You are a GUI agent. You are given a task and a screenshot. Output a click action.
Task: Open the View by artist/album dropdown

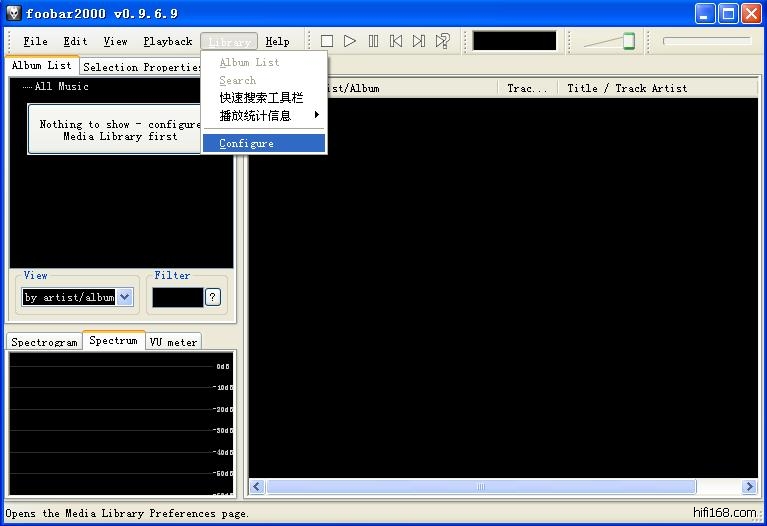[x=124, y=297]
